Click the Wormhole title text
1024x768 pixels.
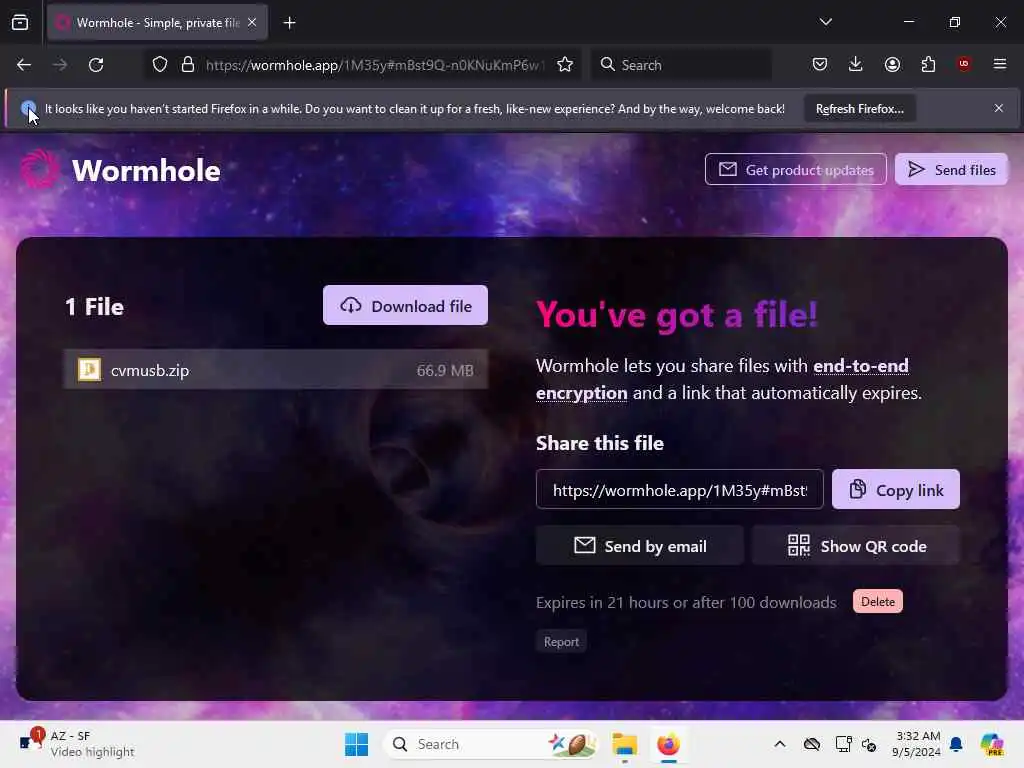click(146, 170)
